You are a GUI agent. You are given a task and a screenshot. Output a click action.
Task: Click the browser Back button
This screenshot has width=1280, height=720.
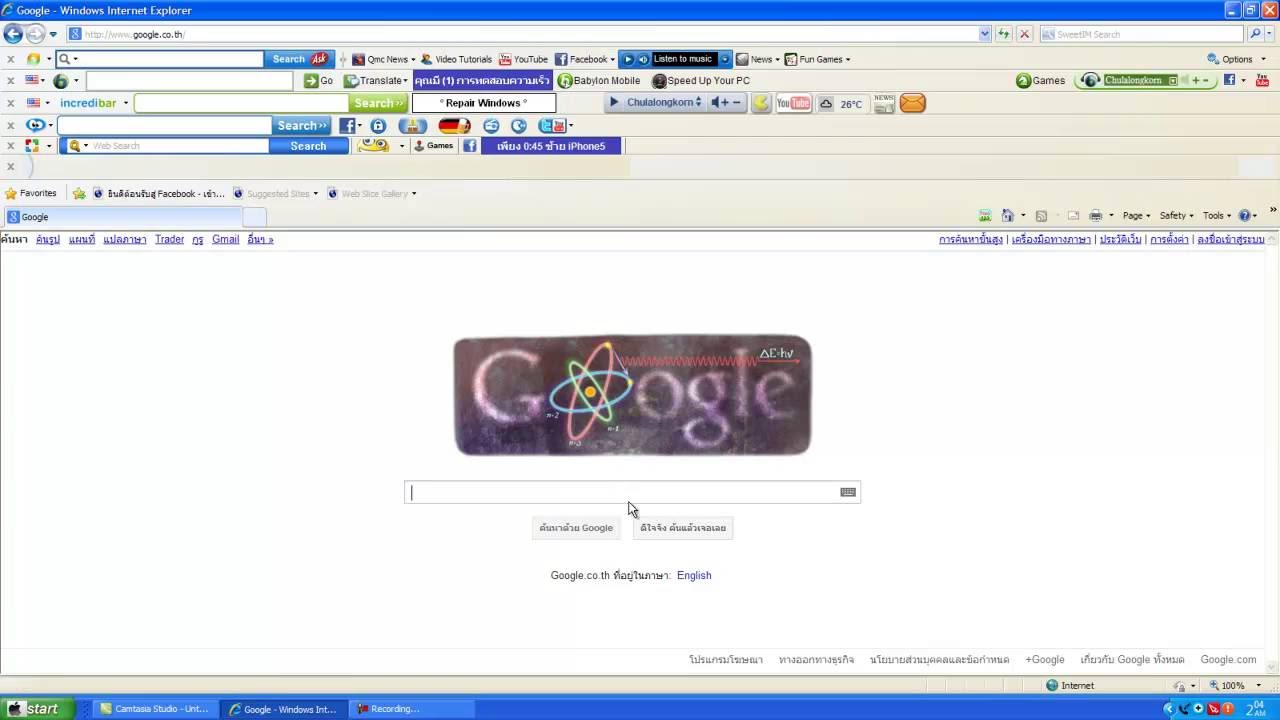pyautogui.click(x=13, y=34)
